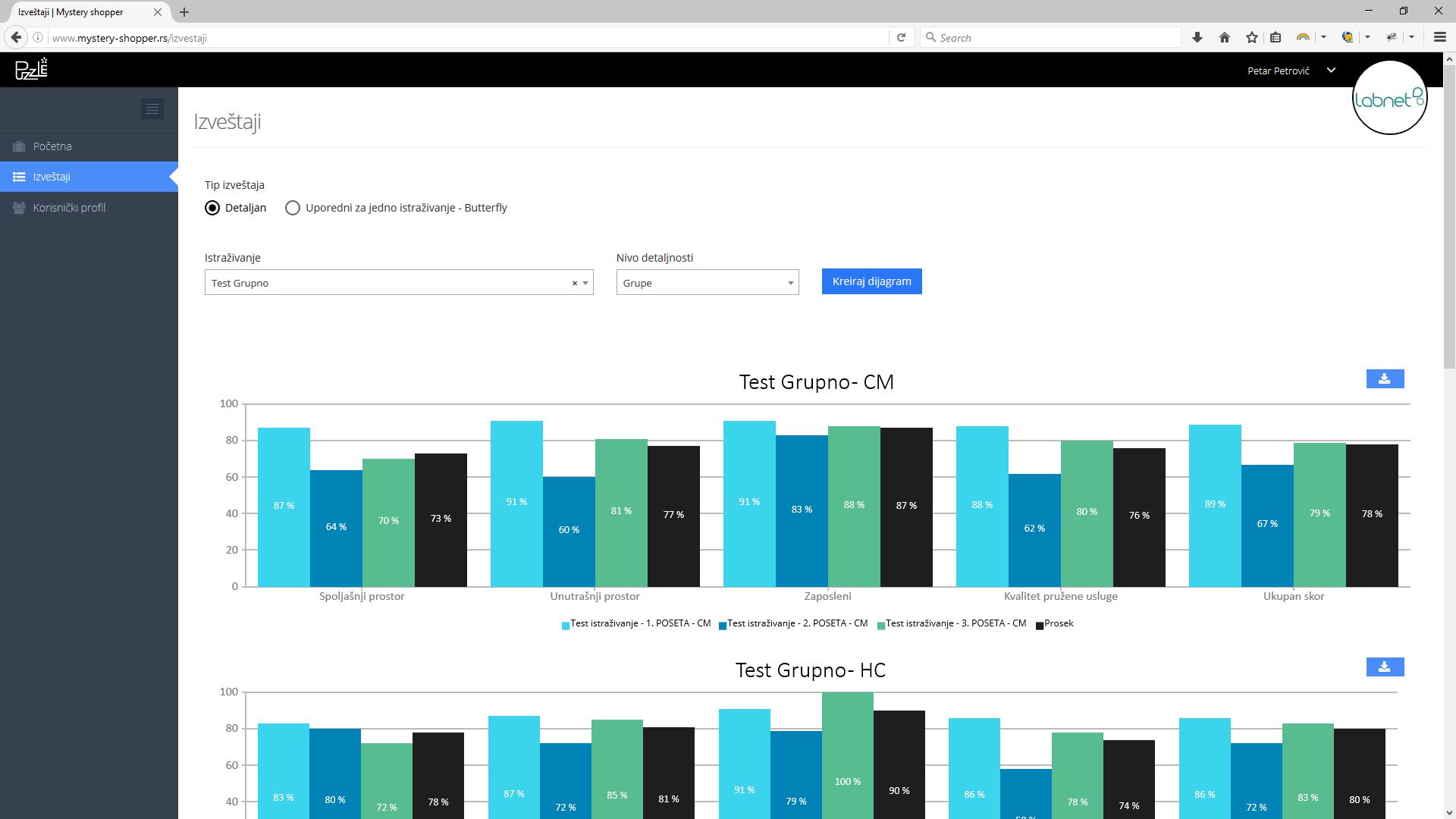Image resolution: width=1456 pixels, height=819 pixels.
Task: Clear the Test Grupno selection with x
Action: pyautogui.click(x=574, y=283)
